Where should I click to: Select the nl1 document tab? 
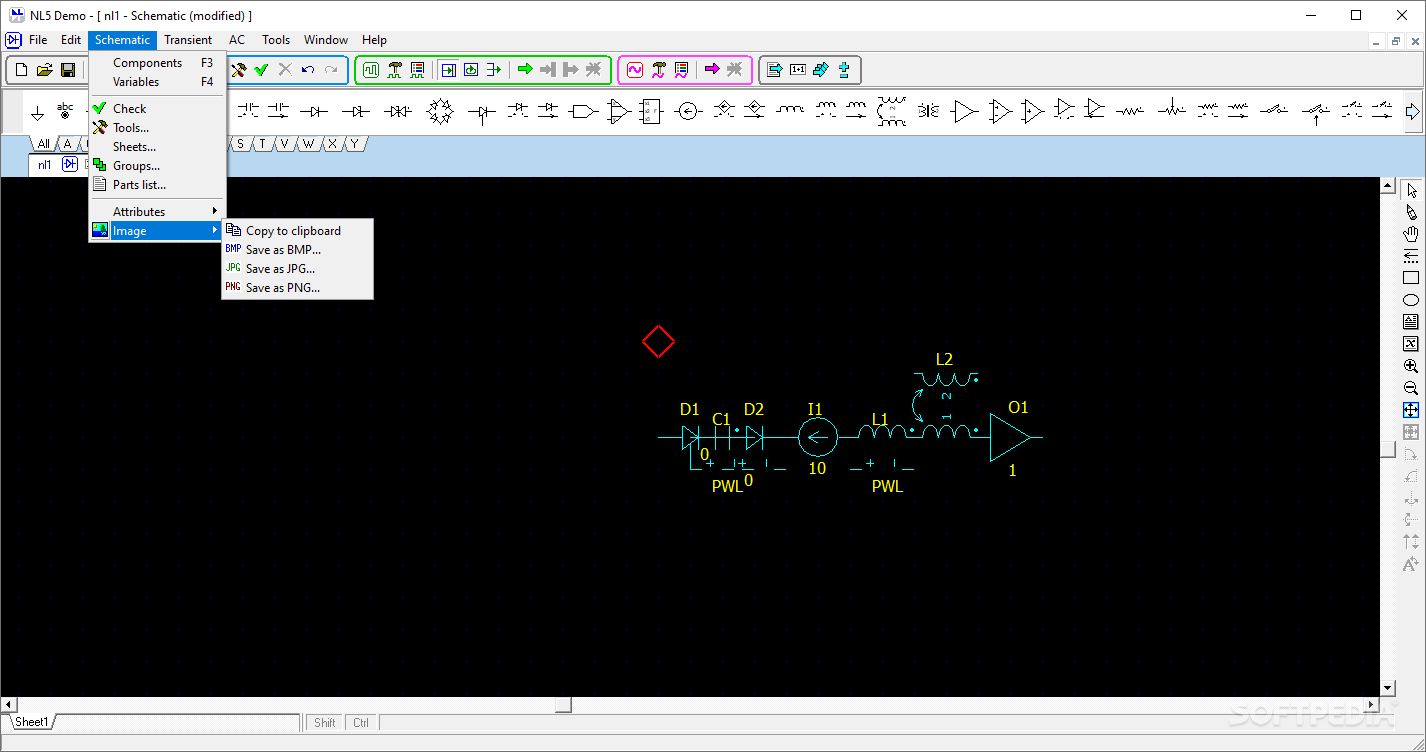(45, 165)
